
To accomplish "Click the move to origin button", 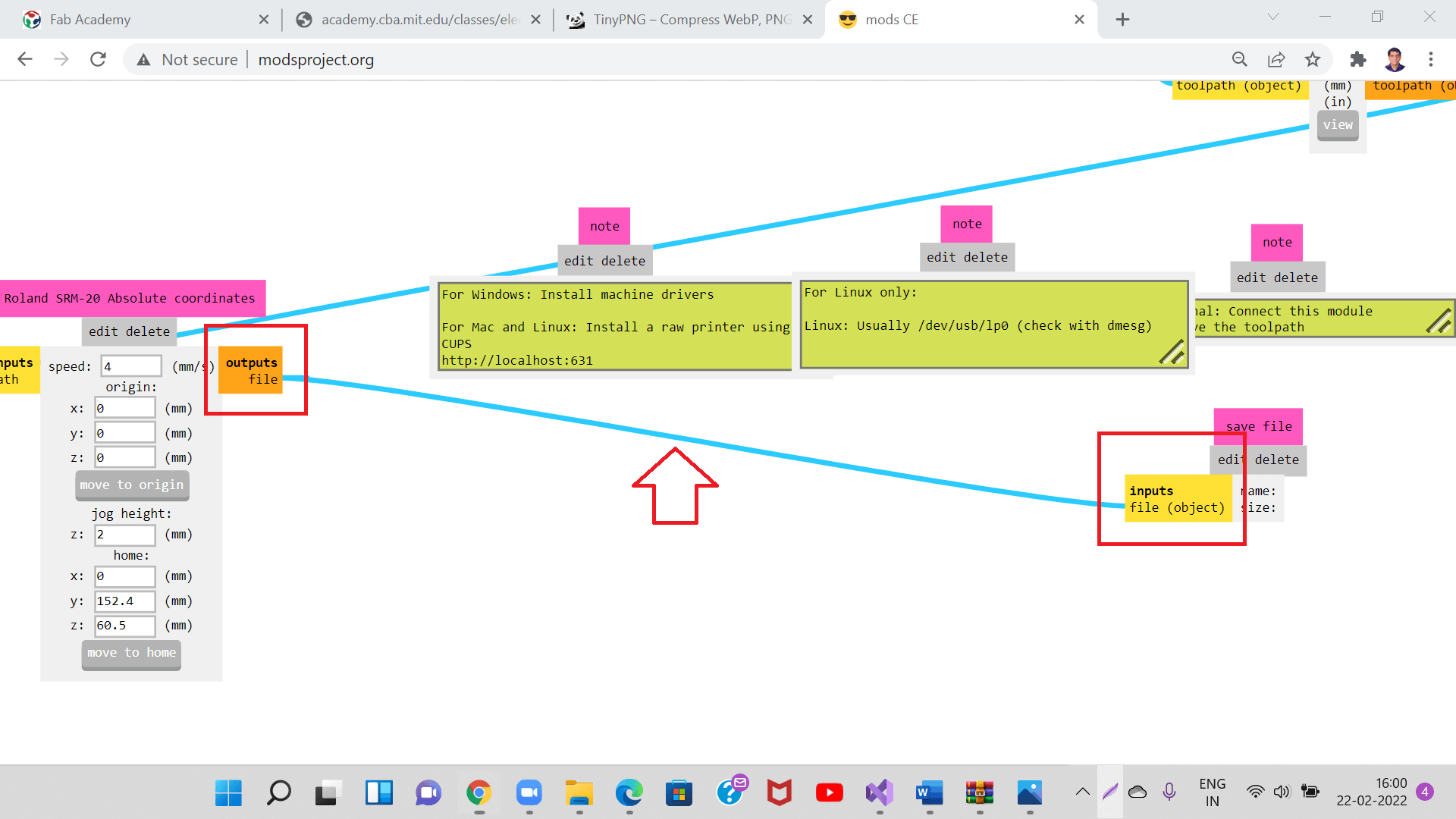I will pos(132,485).
